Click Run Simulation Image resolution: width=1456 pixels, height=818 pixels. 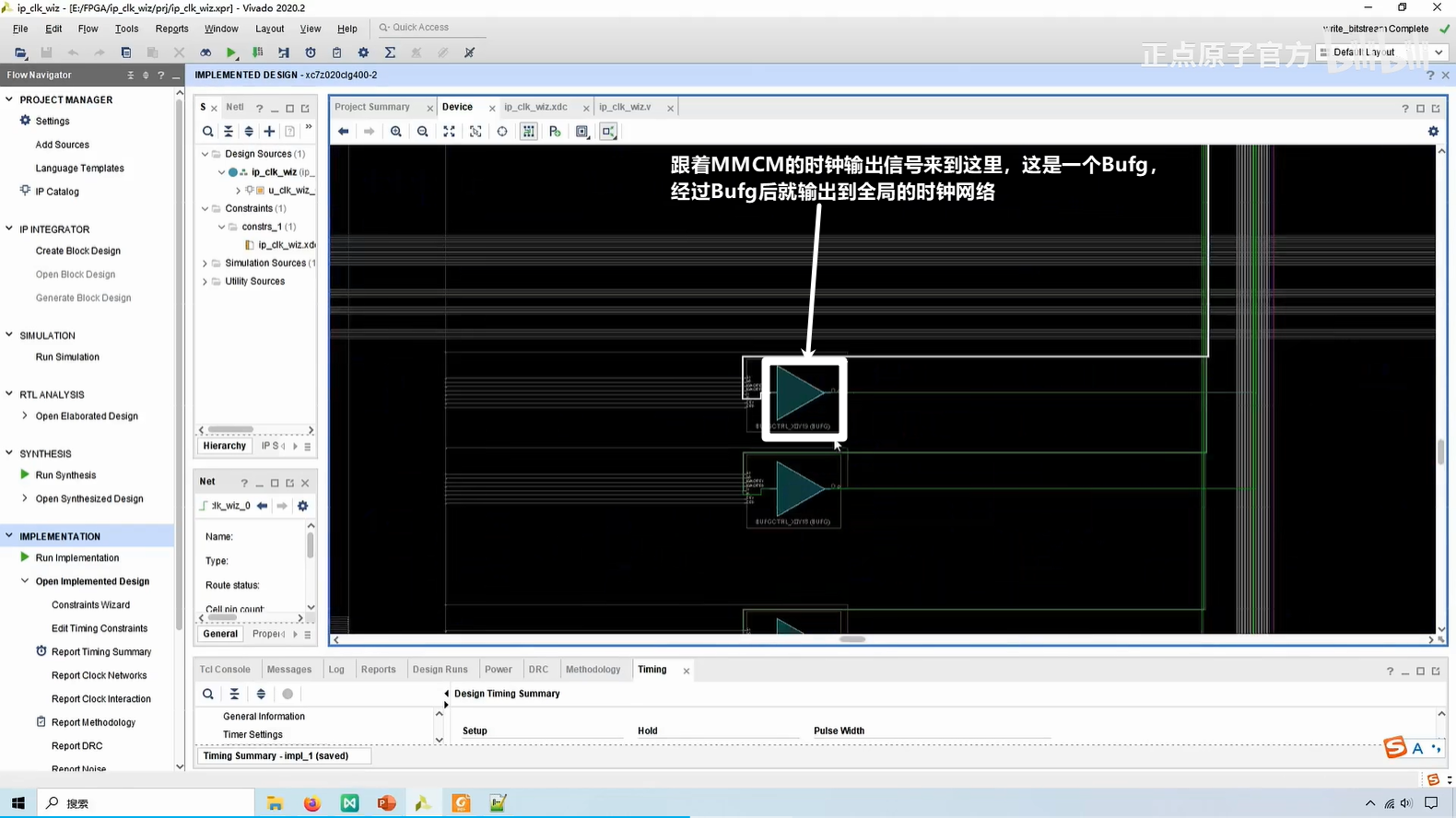point(67,357)
